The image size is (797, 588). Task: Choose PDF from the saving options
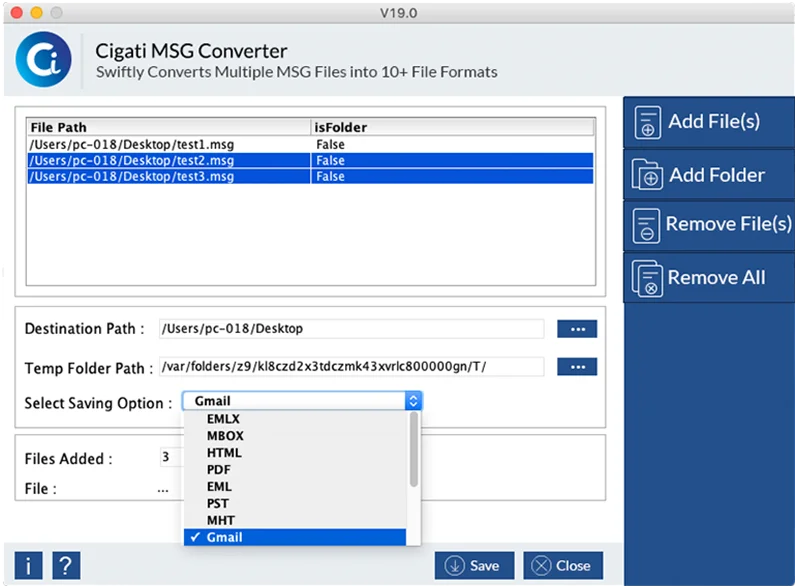tap(295, 470)
